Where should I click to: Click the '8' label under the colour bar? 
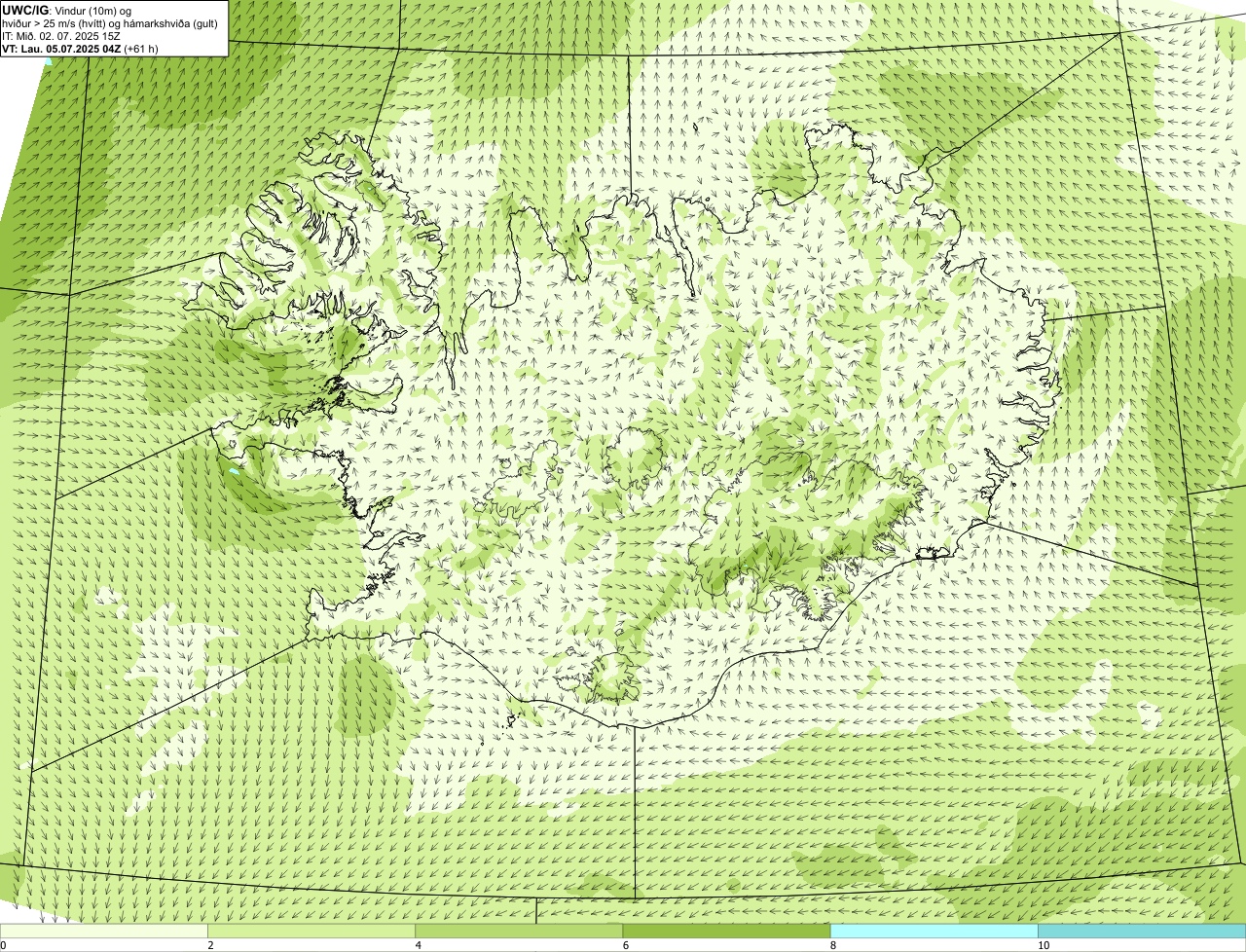833,945
